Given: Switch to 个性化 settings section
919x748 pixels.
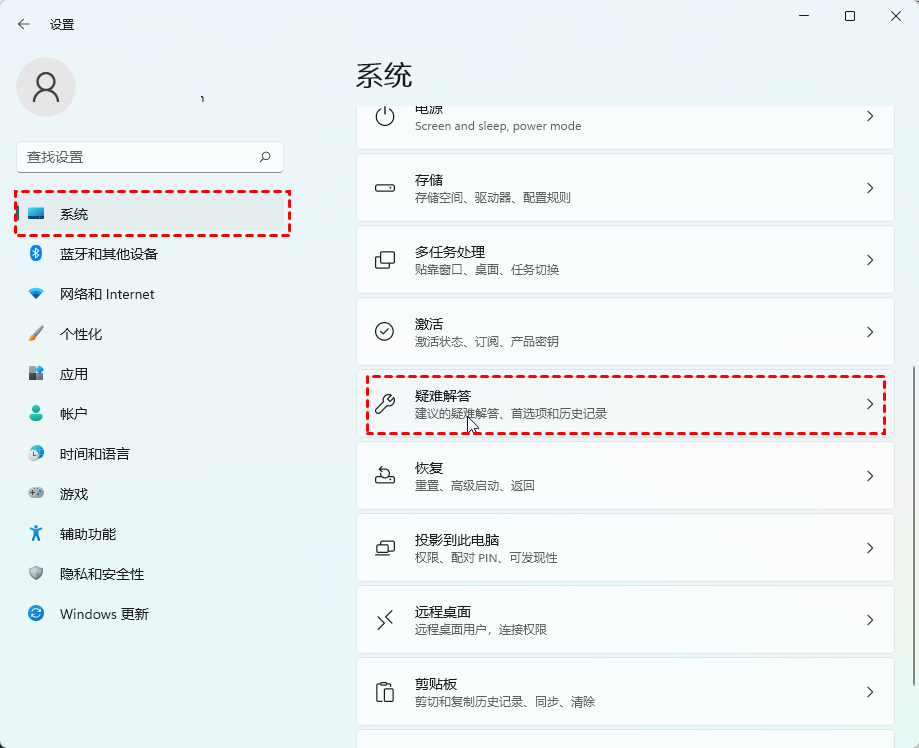Looking at the screenshot, I should 81,334.
